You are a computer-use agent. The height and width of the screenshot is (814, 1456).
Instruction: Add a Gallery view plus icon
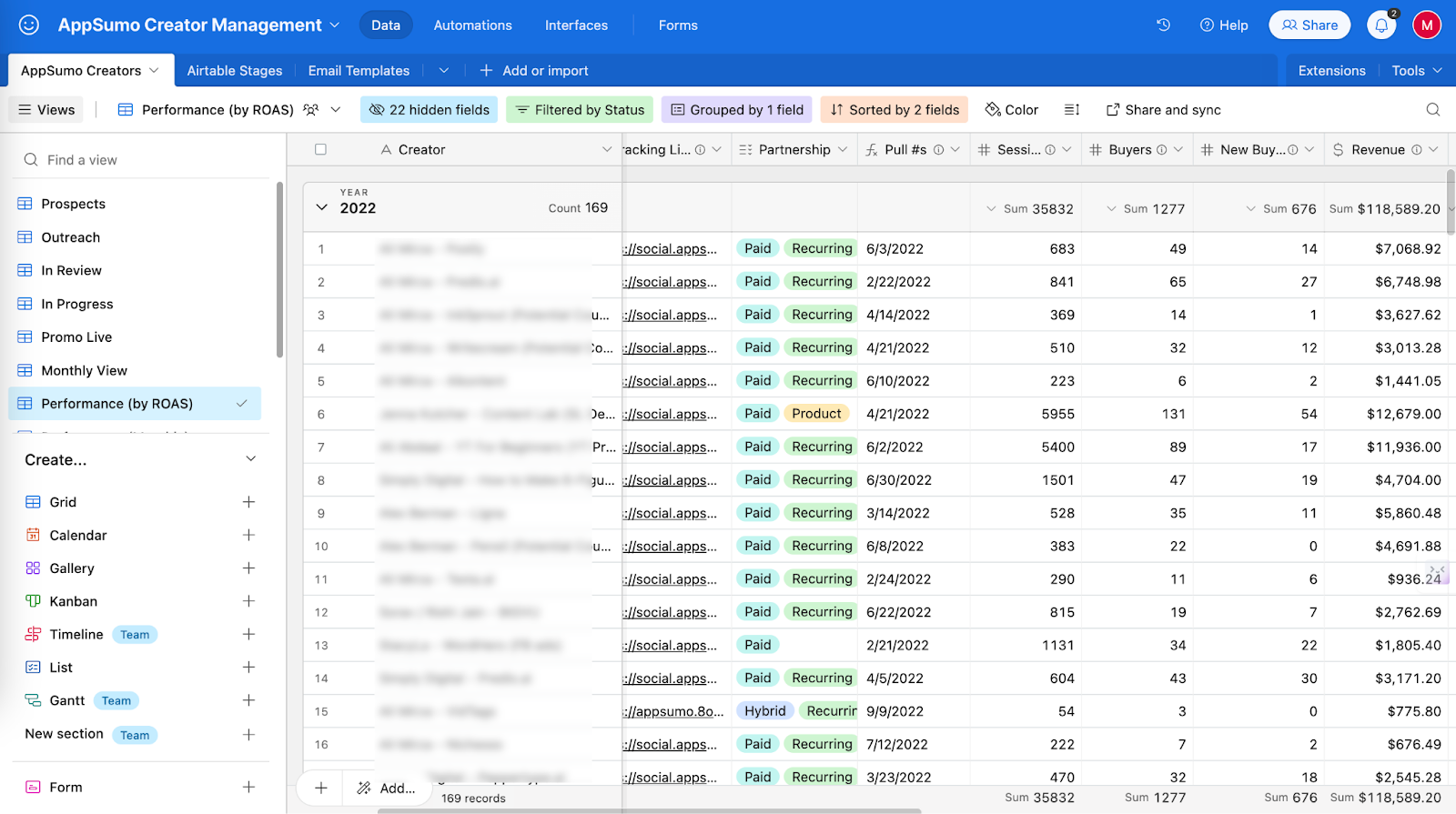pos(248,568)
